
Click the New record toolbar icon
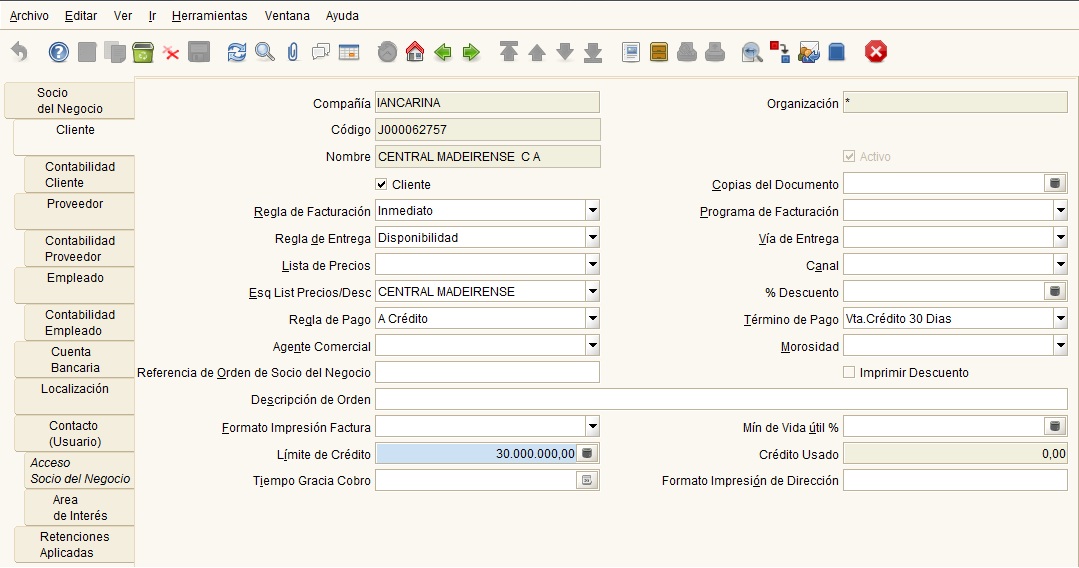click(x=87, y=52)
